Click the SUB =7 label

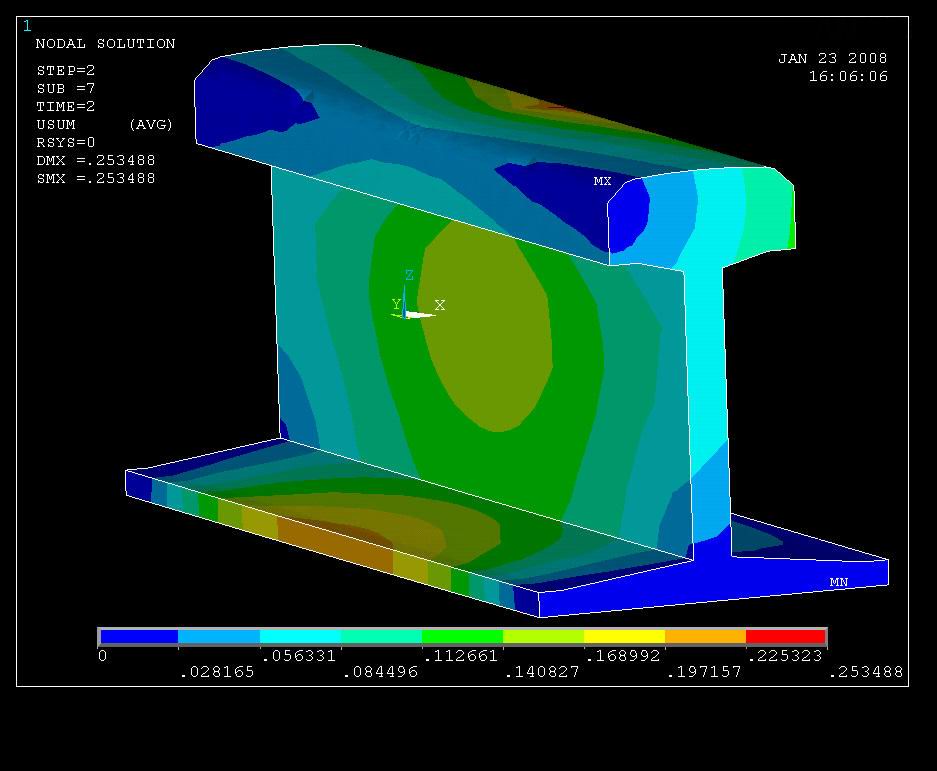(x=66, y=88)
